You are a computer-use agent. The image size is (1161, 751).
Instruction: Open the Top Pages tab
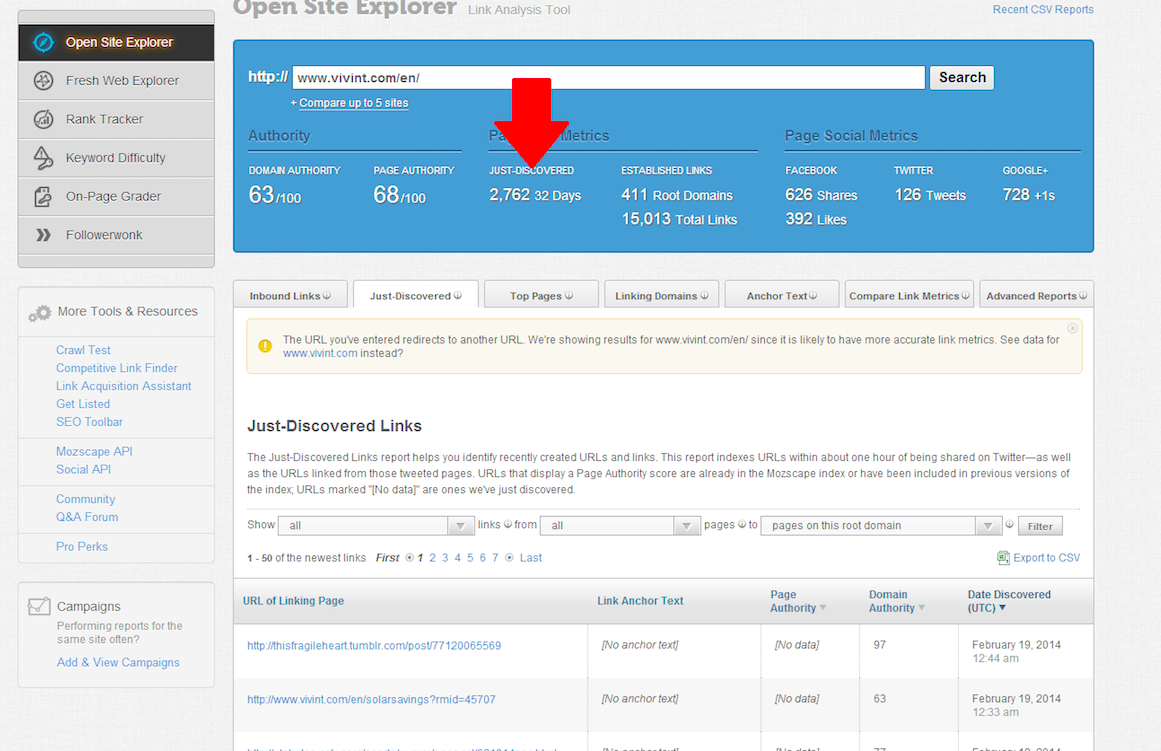541,295
